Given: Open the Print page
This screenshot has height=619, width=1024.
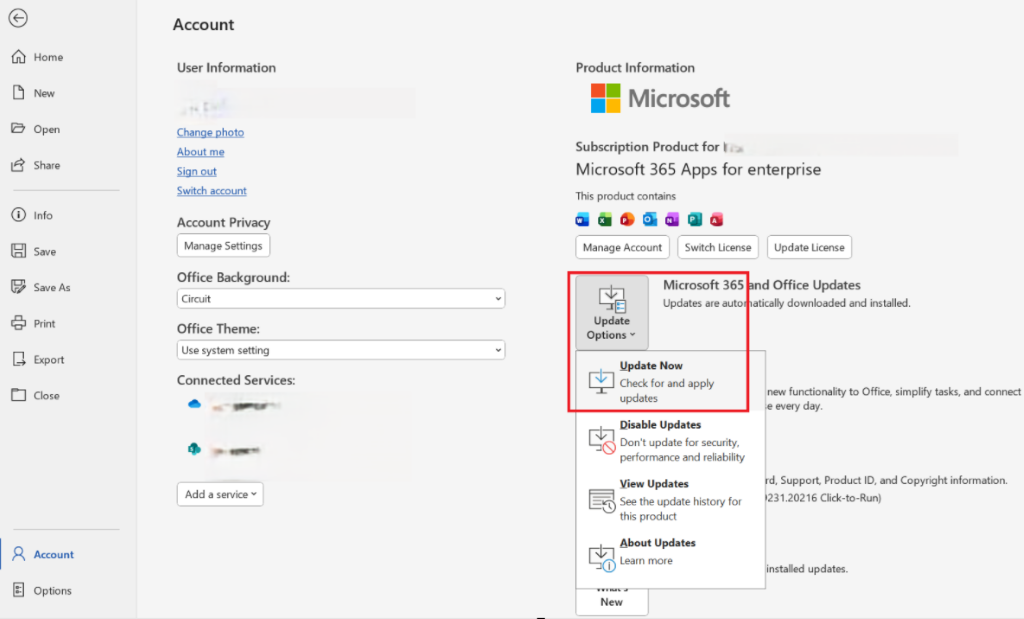Looking at the screenshot, I should (33, 323).
